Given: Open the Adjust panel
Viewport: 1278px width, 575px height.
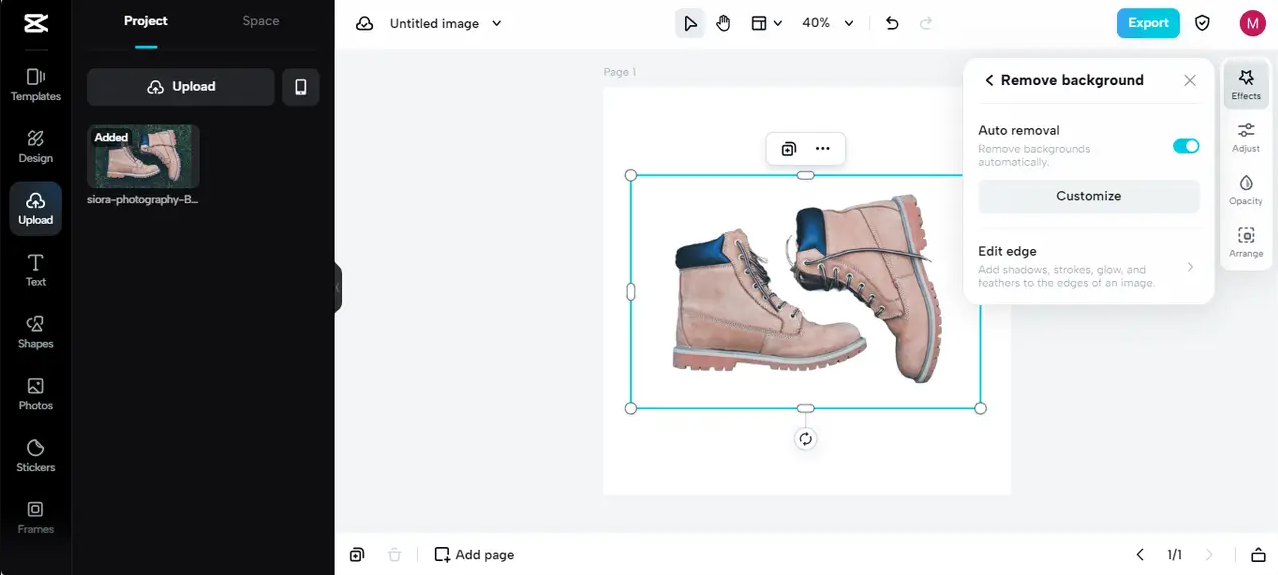Looking at the screenshot, I should [1246, 137].
